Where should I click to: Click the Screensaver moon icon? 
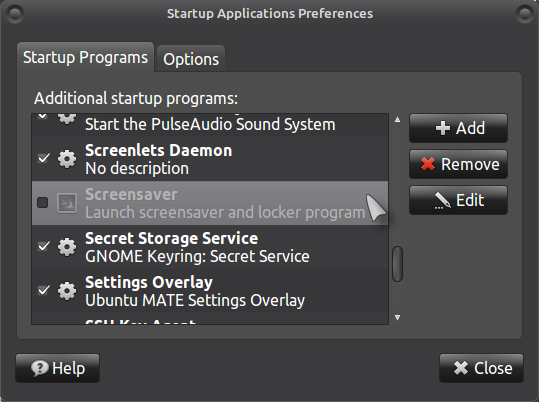coord(67,203)
